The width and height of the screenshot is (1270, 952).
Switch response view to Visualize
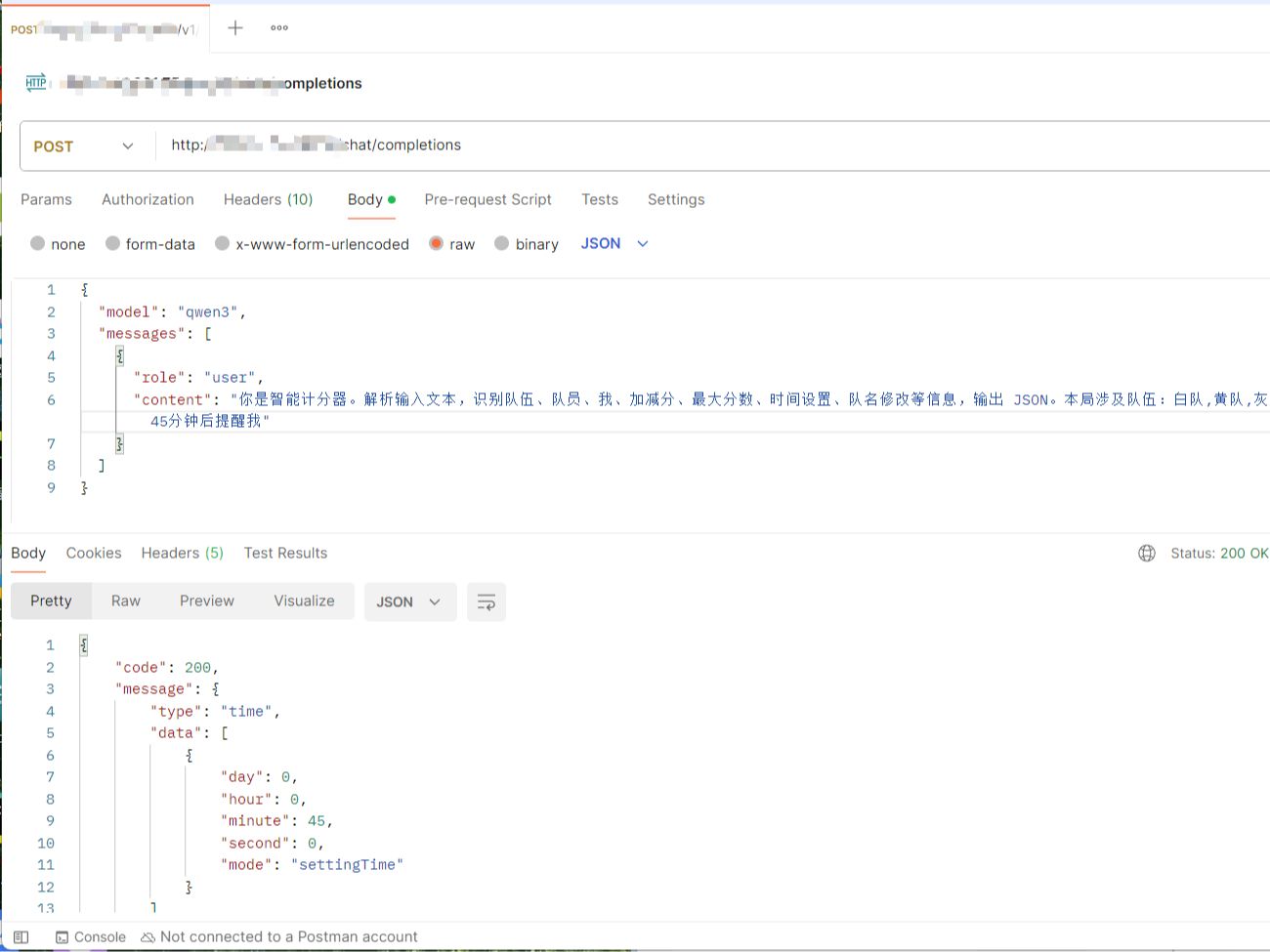pyautogui.click(x=304, y=600)
